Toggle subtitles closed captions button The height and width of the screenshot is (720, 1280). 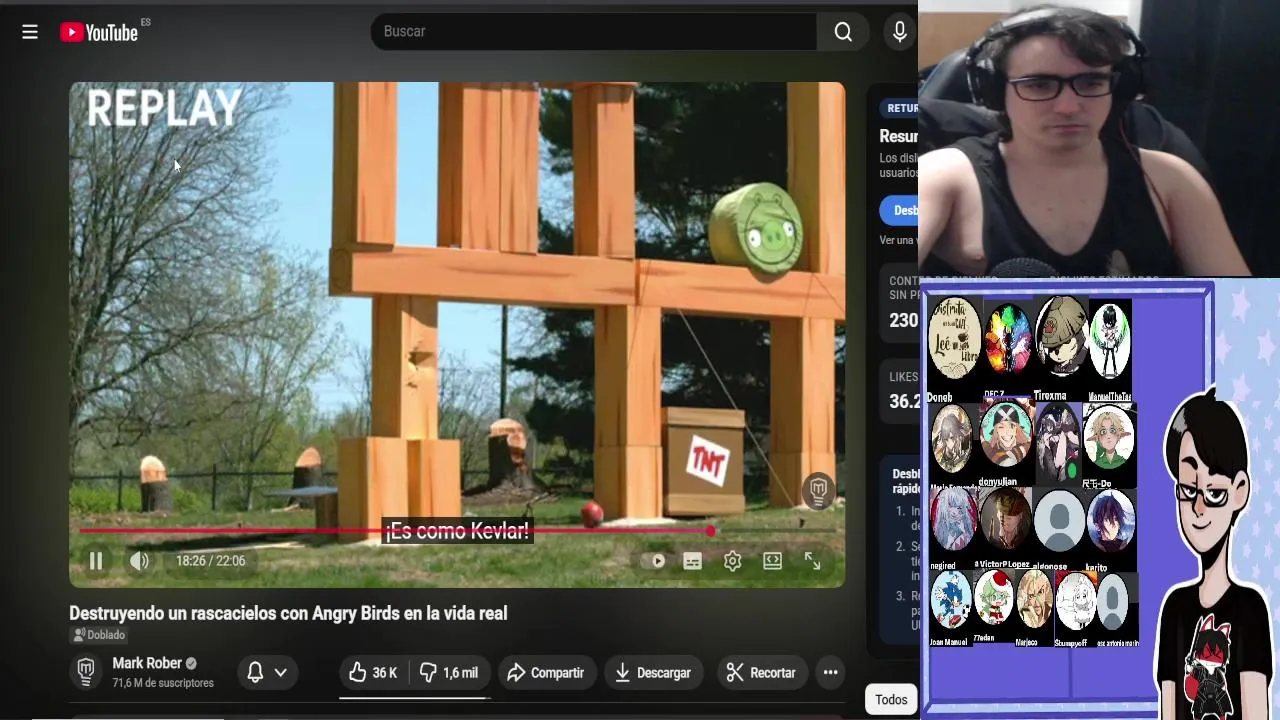692,561
